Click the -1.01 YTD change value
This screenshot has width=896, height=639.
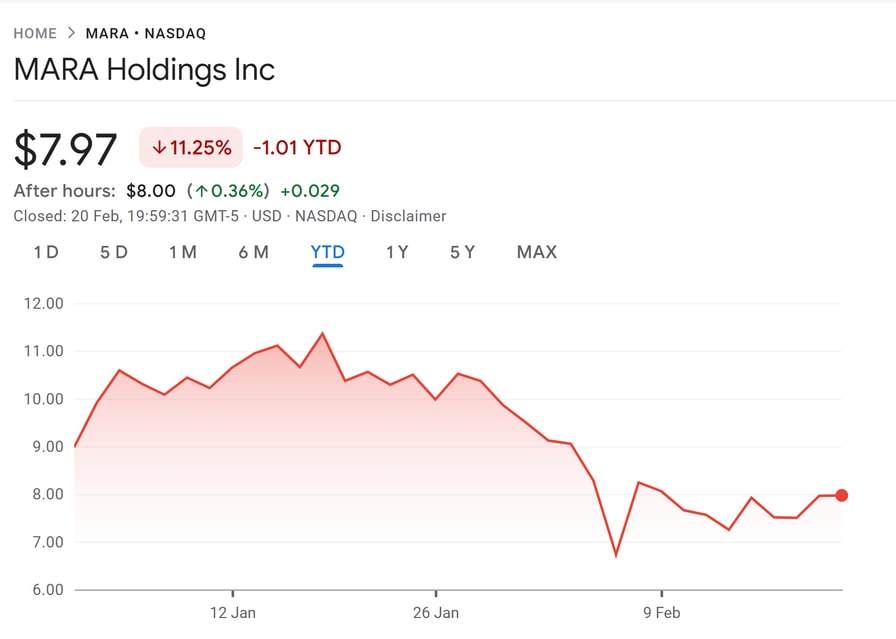click(x=297, y=148)
